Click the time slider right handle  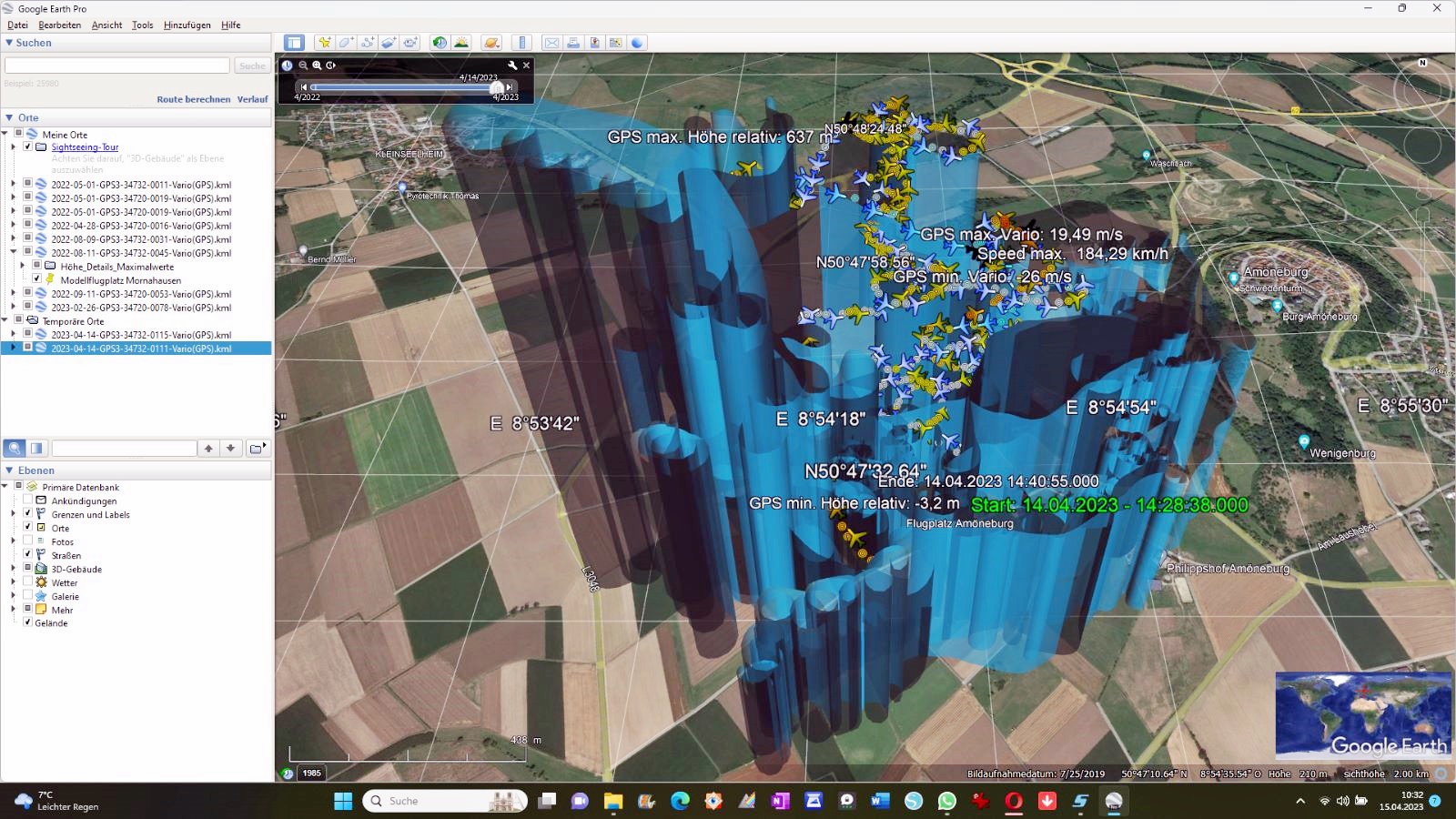pos(497,87)
